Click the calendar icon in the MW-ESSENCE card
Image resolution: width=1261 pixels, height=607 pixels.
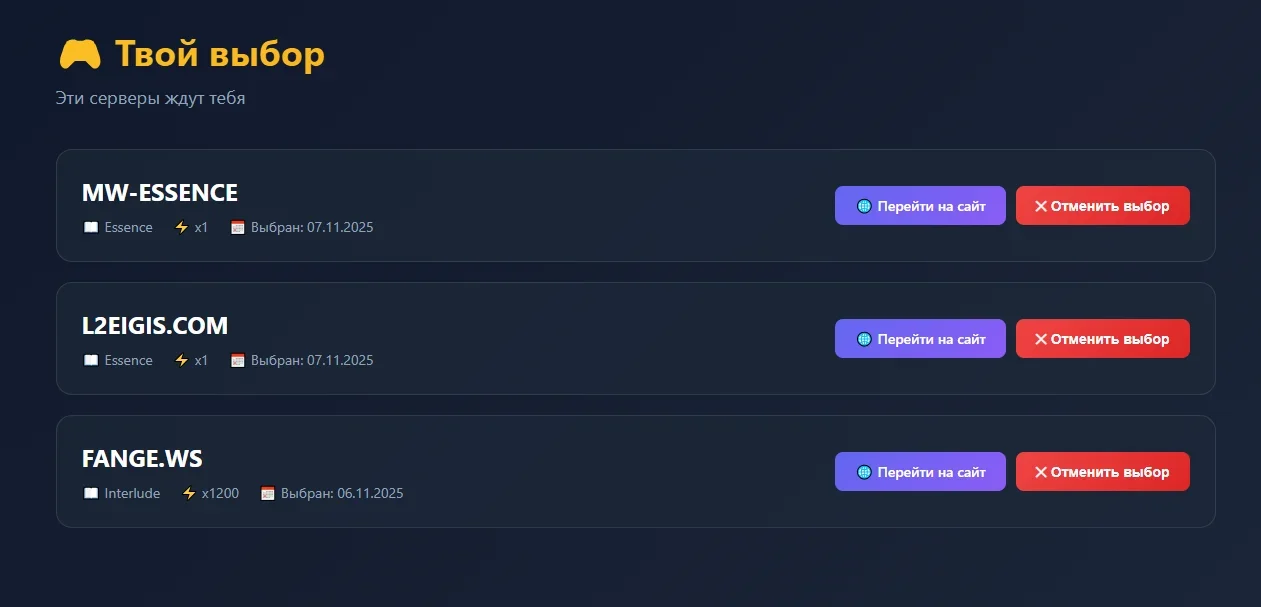point(238,227)
